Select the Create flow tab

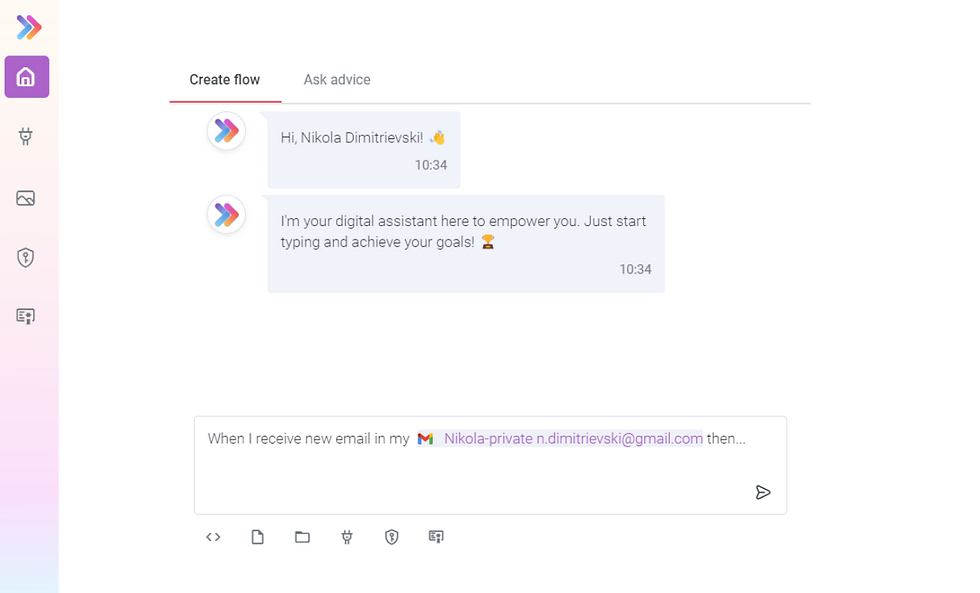tap(225, 79)
